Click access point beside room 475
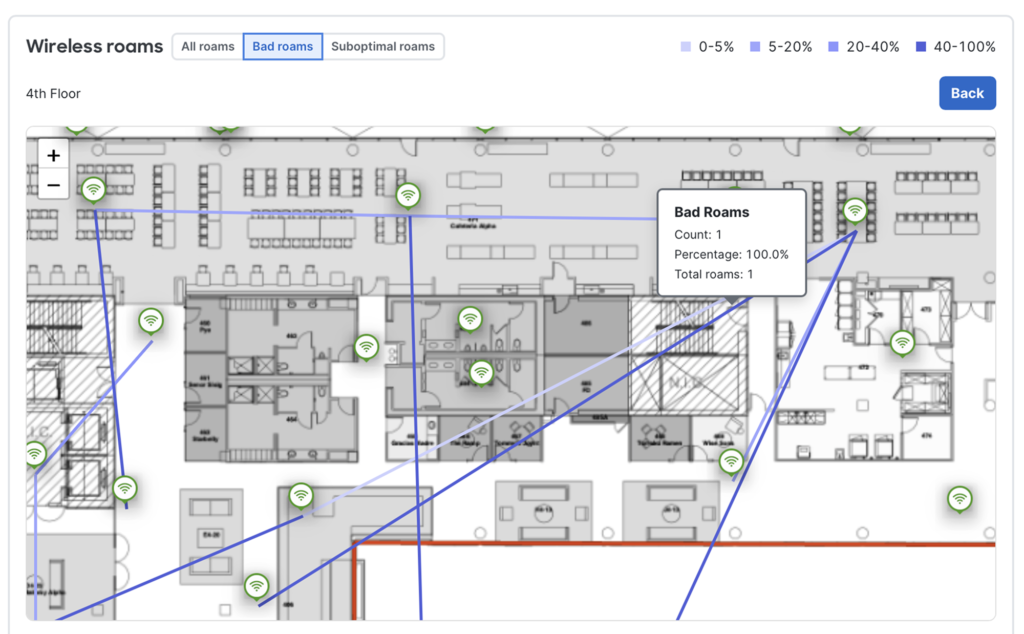The width and height of the screenshot is (1024, 634). (x=903, y=342)
